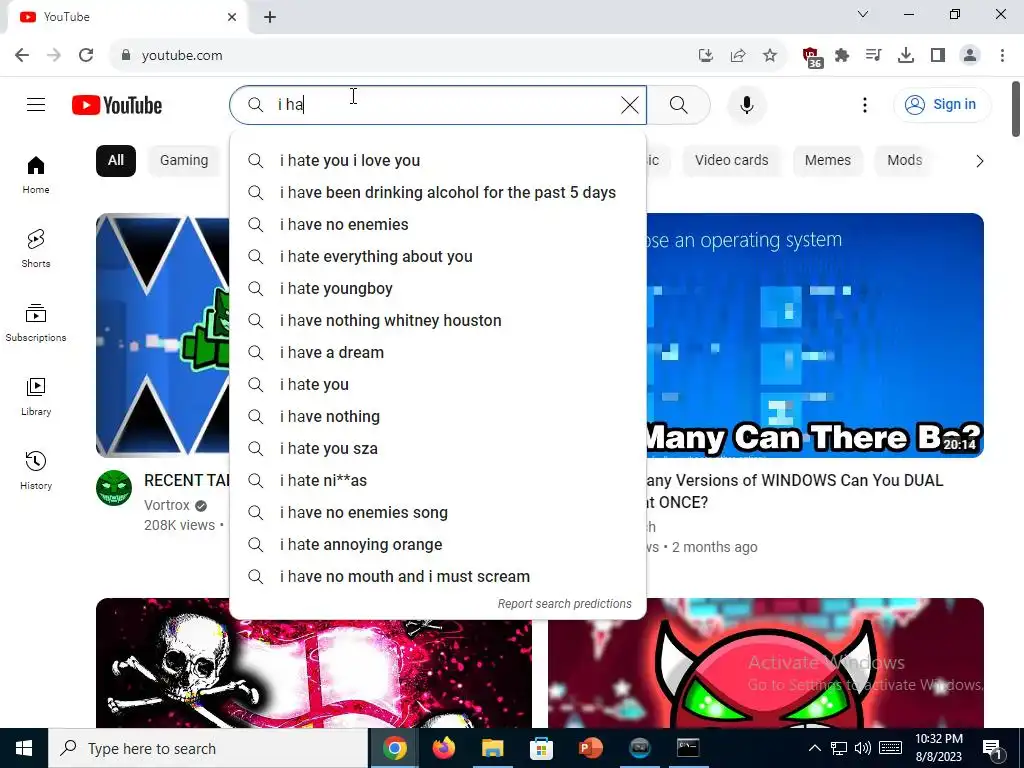Select the Video cards filter chip
The height and width of the screenshot is (768, 1024).
(731, 161)
